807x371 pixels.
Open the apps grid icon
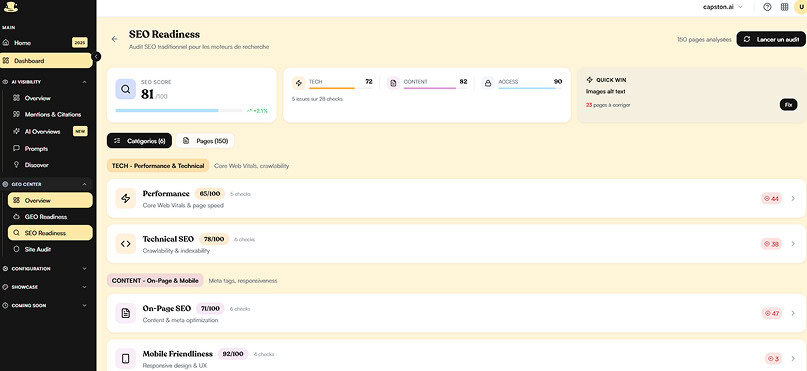pos(784,7)
